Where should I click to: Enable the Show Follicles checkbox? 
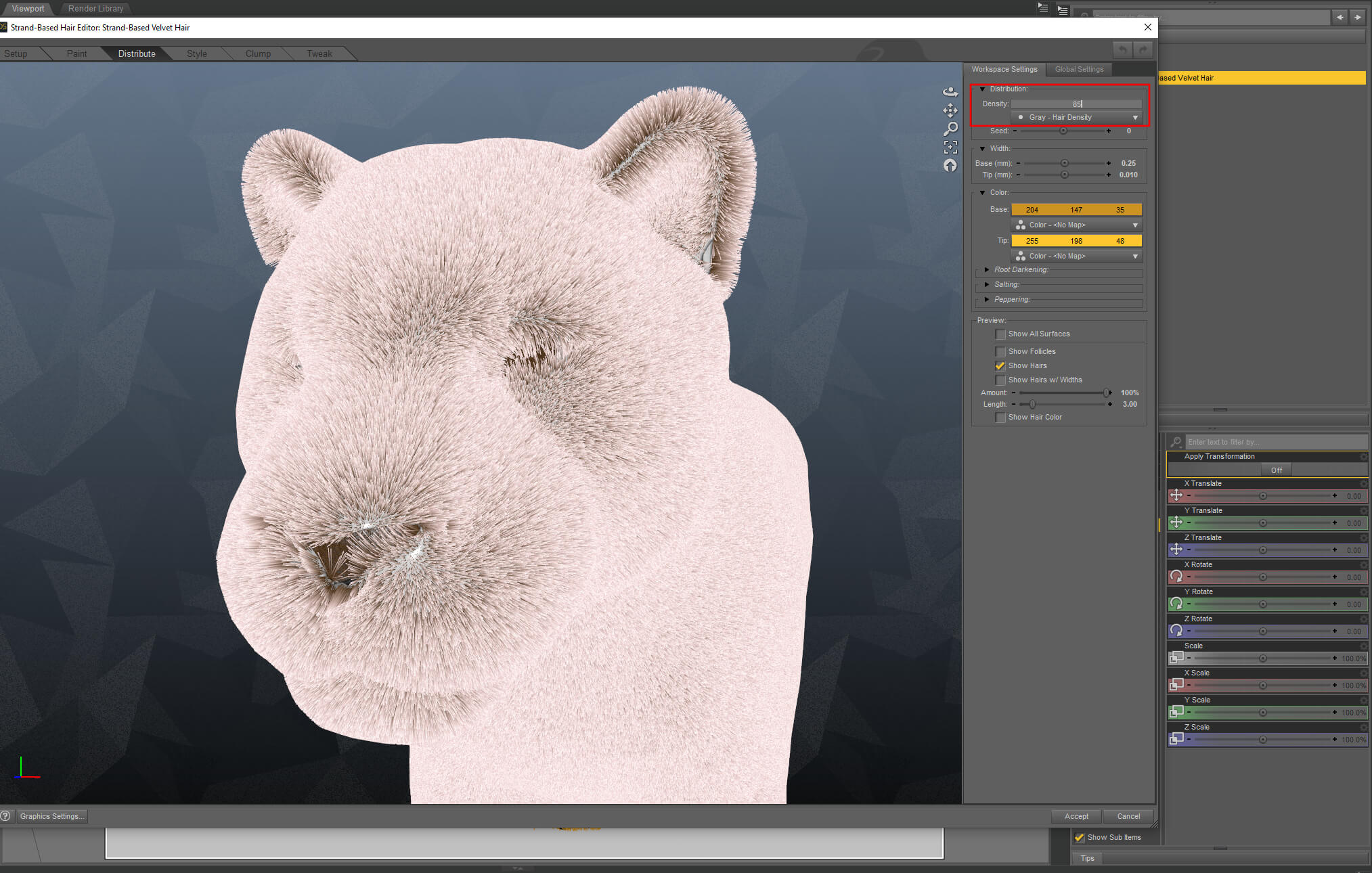point(1000,351)
